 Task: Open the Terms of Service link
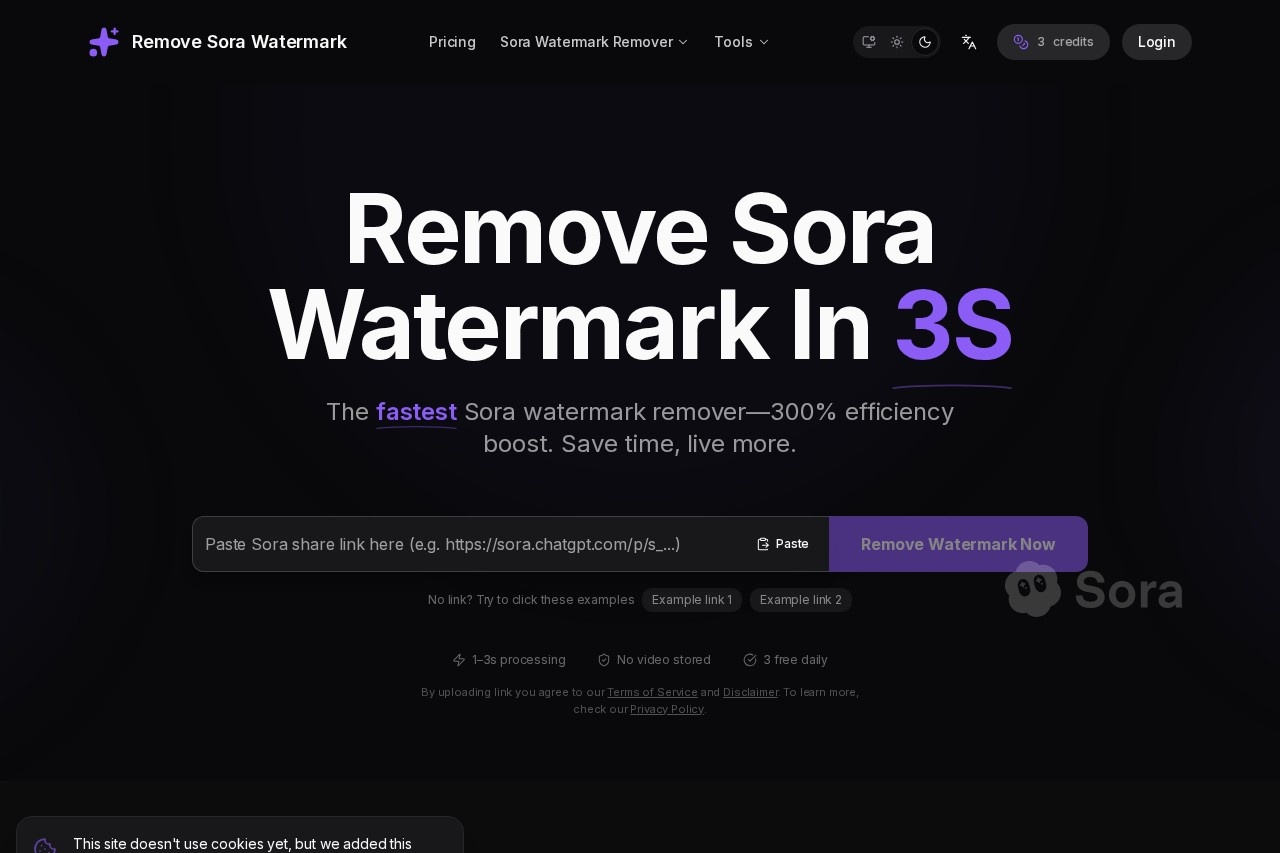(652, 692)
